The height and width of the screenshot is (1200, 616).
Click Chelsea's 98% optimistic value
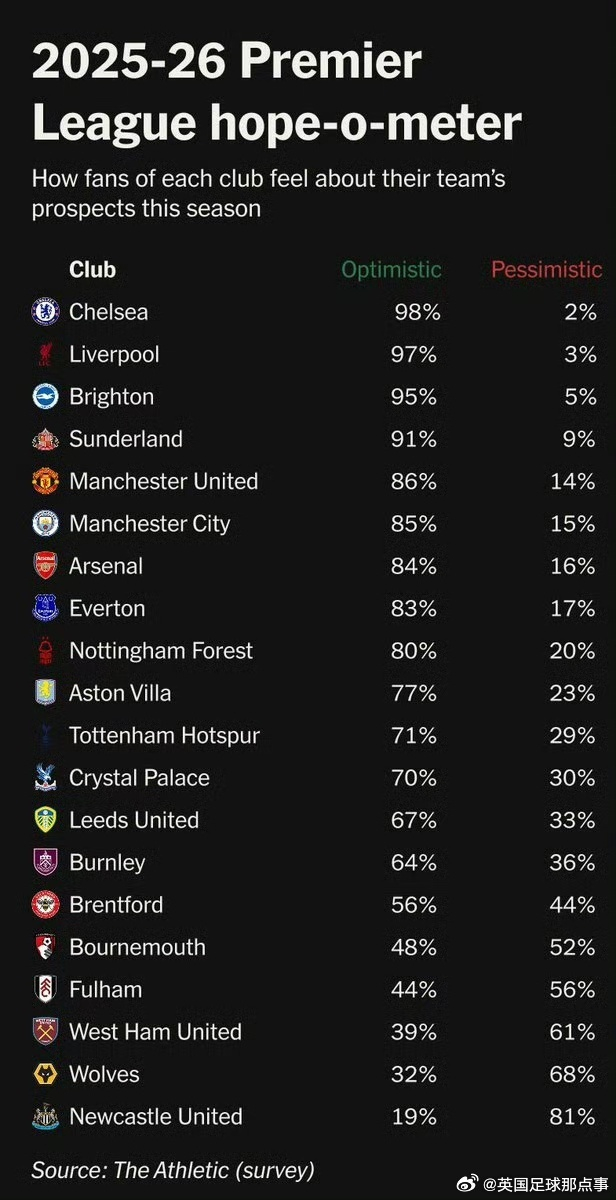pyautogui.click(x=416, y=312)
